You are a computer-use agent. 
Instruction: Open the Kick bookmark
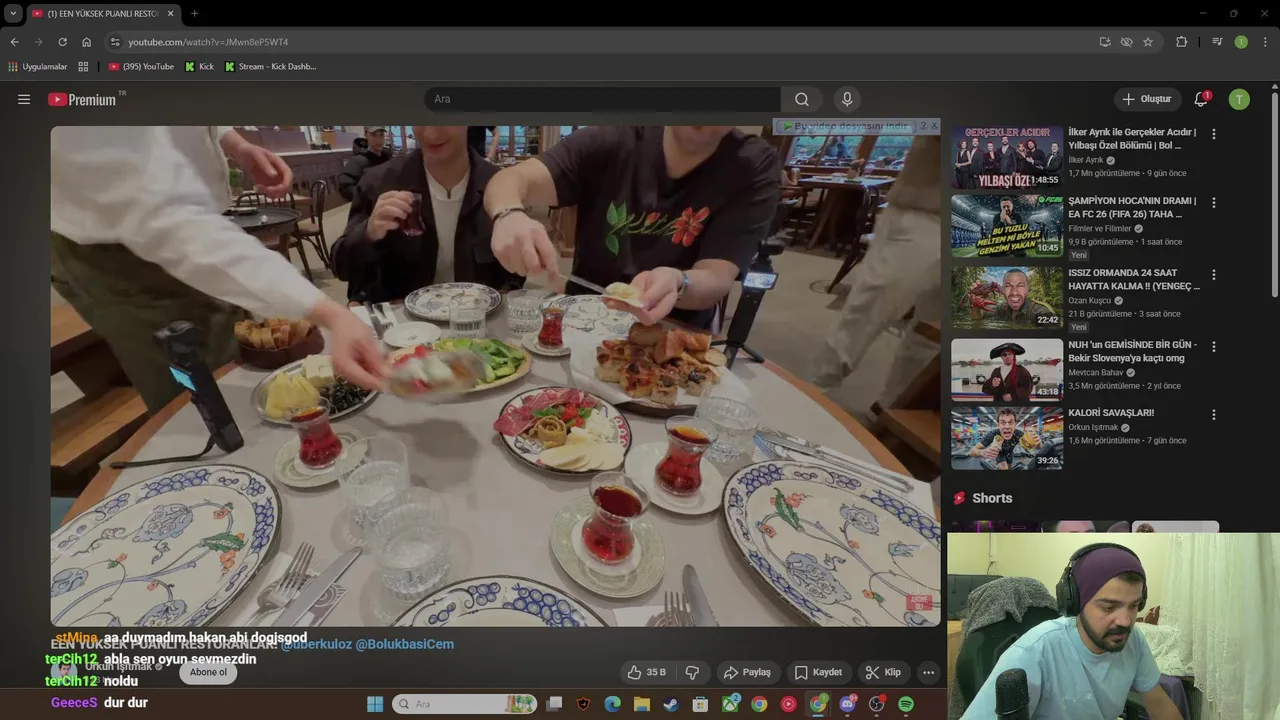click(200, 67)
